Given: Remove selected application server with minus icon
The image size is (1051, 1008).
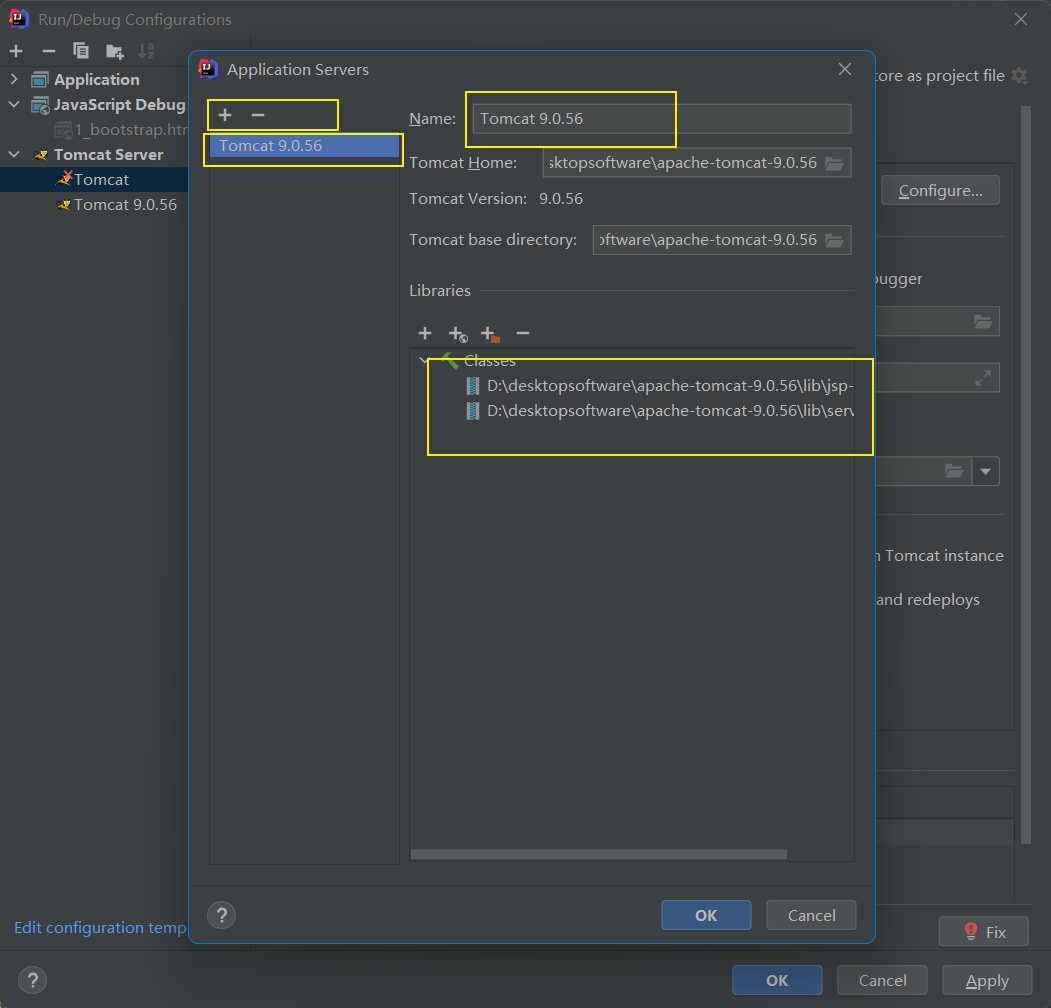Looking at the screenshot, I should (x=258, y=115).
